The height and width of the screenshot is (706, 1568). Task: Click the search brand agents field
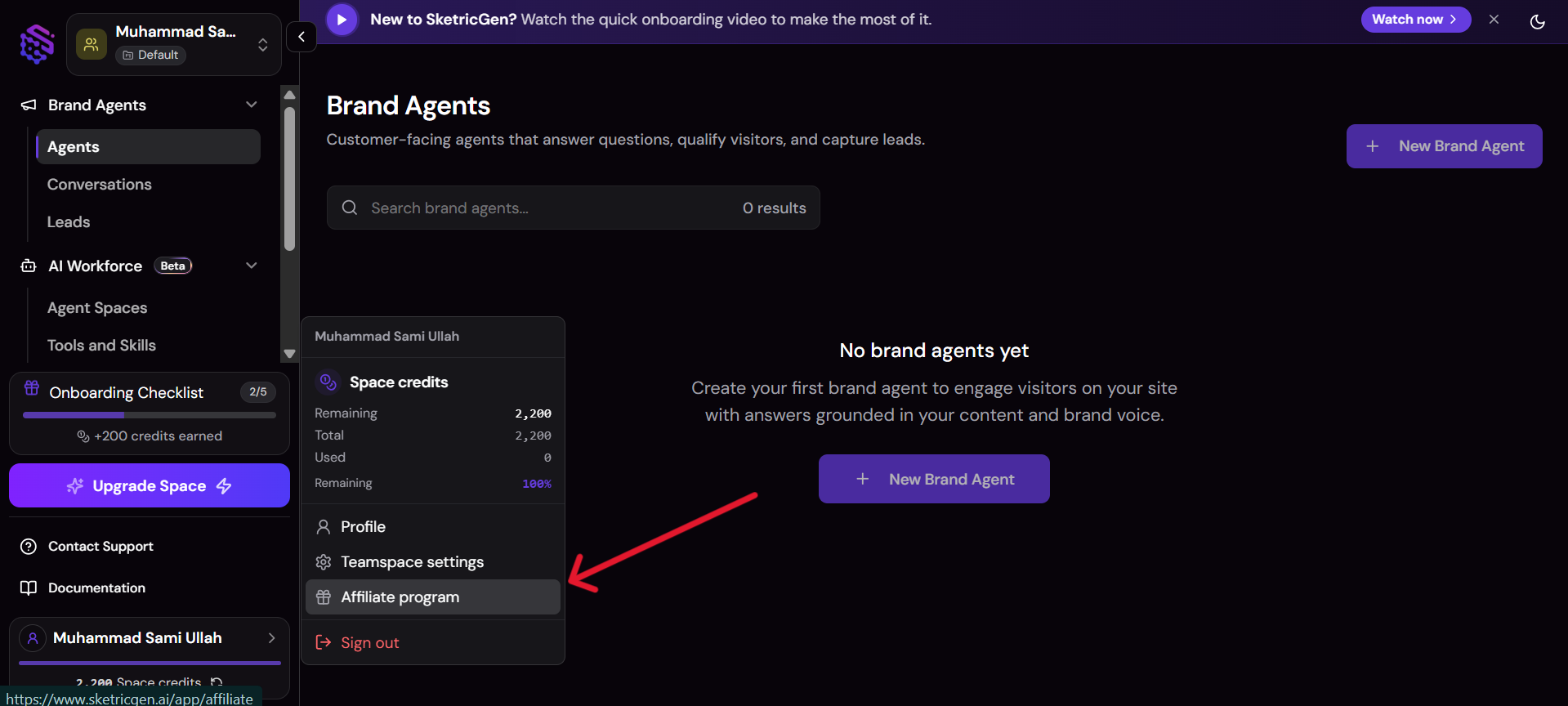coord(574,208)
